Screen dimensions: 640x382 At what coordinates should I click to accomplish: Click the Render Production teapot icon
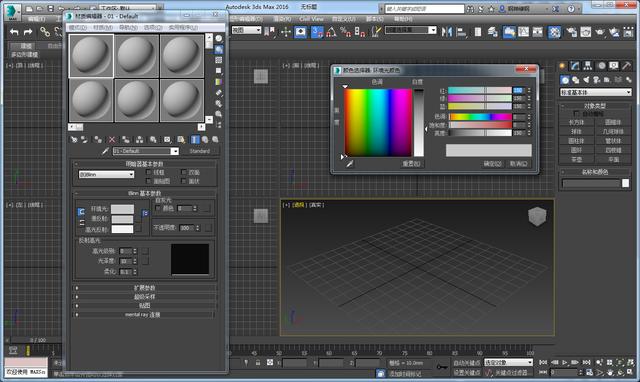pos(600,32)
